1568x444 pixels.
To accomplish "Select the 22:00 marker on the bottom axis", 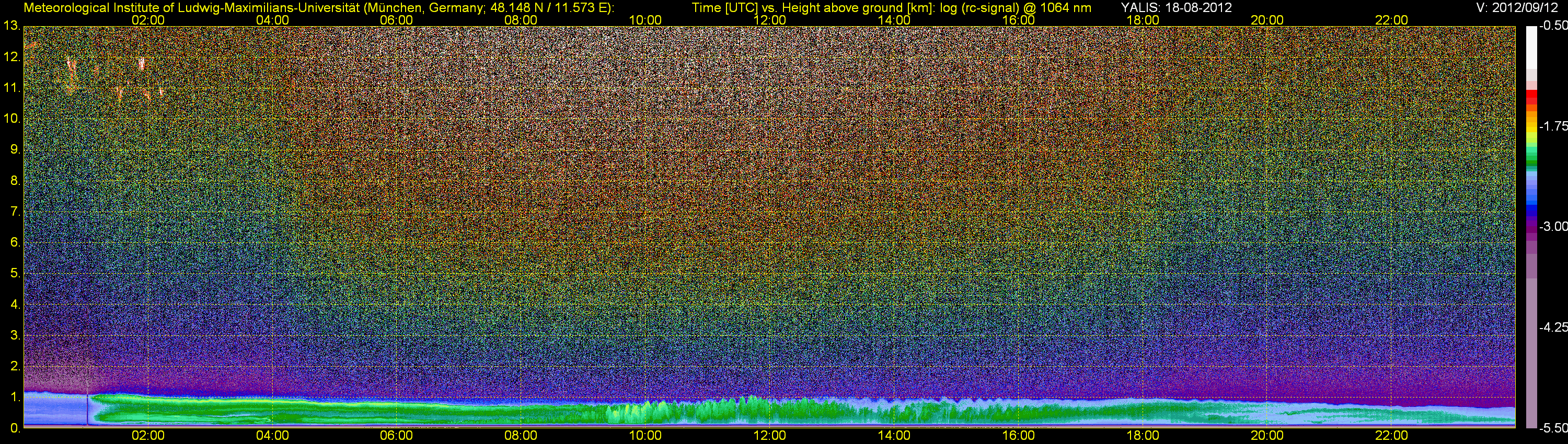I will [x=1391, y=436].
